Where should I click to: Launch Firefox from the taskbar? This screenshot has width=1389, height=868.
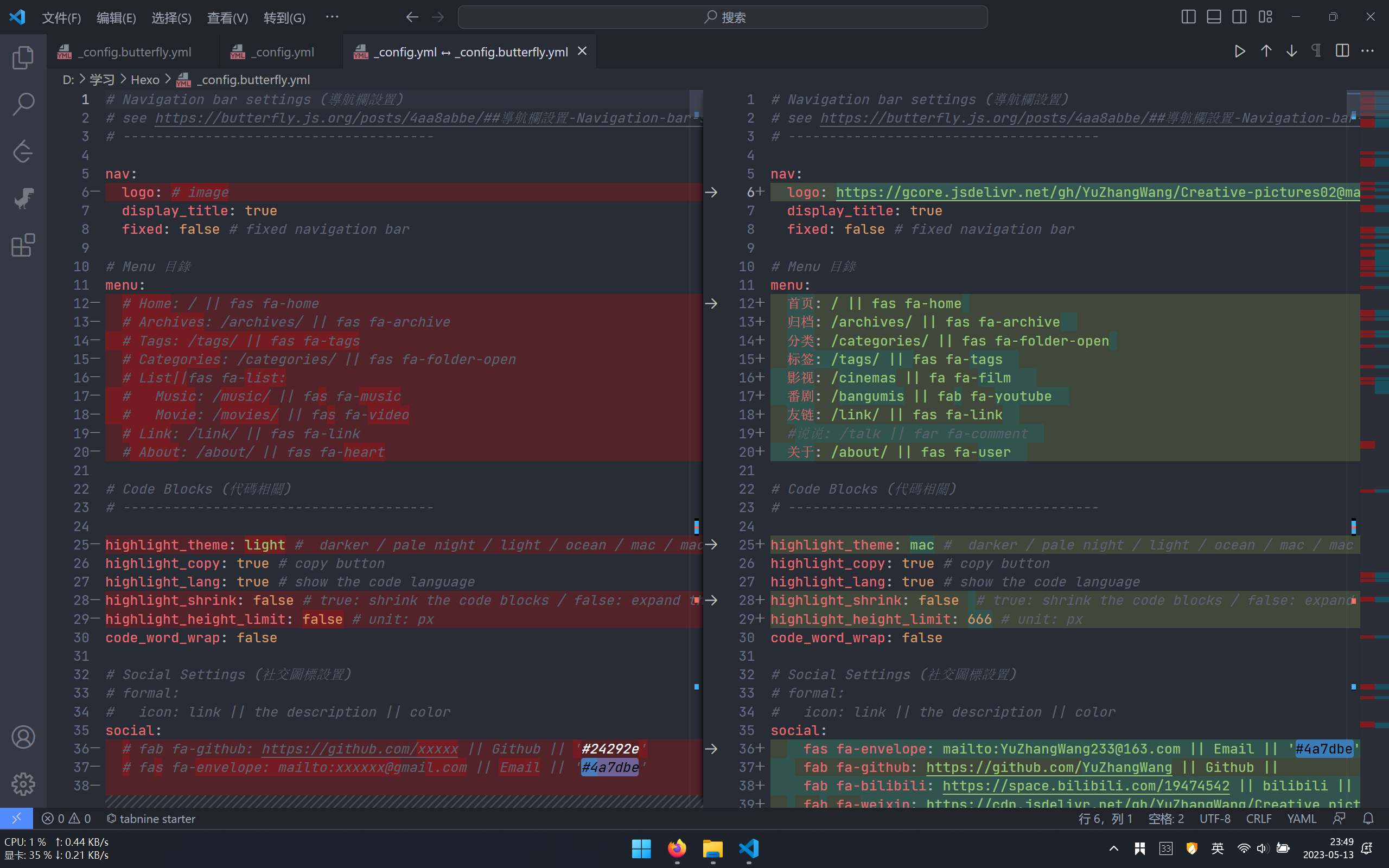676,849
